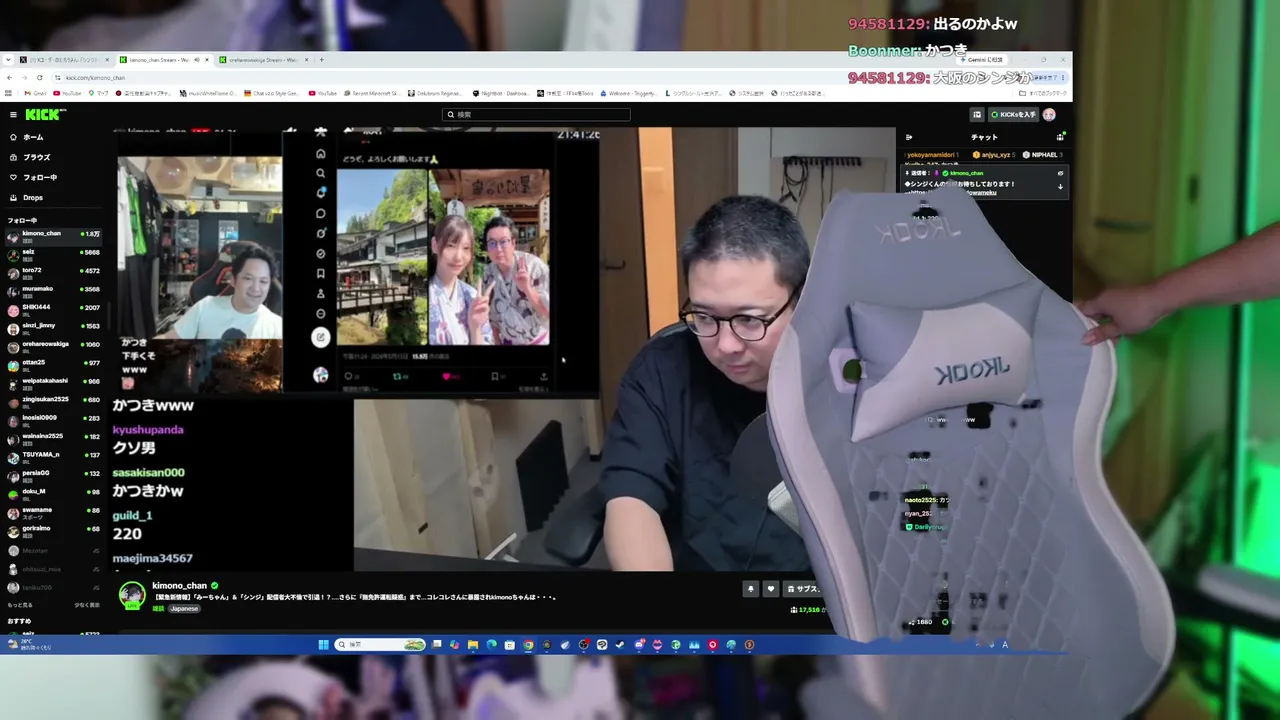Open the icon left of KICKsを入手
Screen dimensions: 1280x720
(977, 115)
